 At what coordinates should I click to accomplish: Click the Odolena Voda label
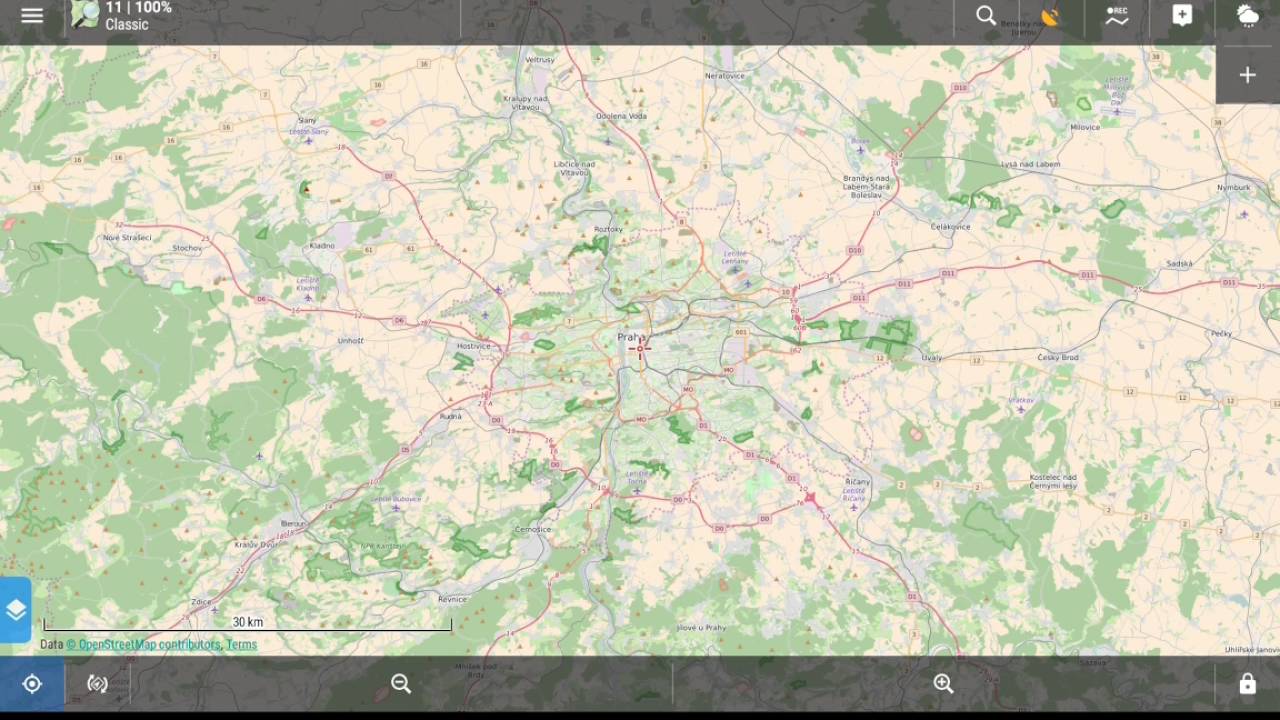click(x=621, y=116)
